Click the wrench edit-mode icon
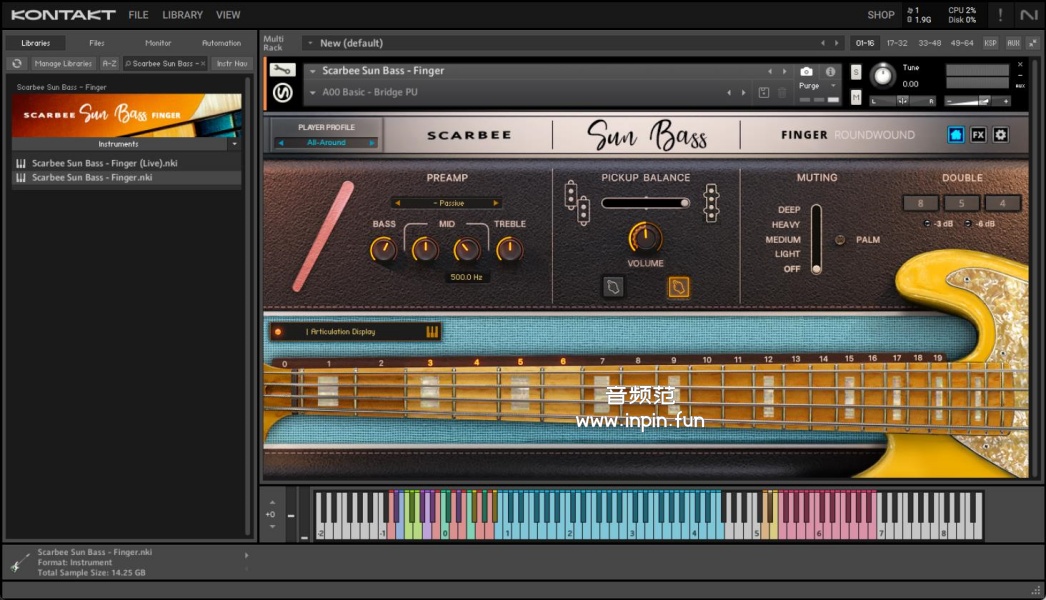The image size is (1046, 600). (x=282, y=70)
